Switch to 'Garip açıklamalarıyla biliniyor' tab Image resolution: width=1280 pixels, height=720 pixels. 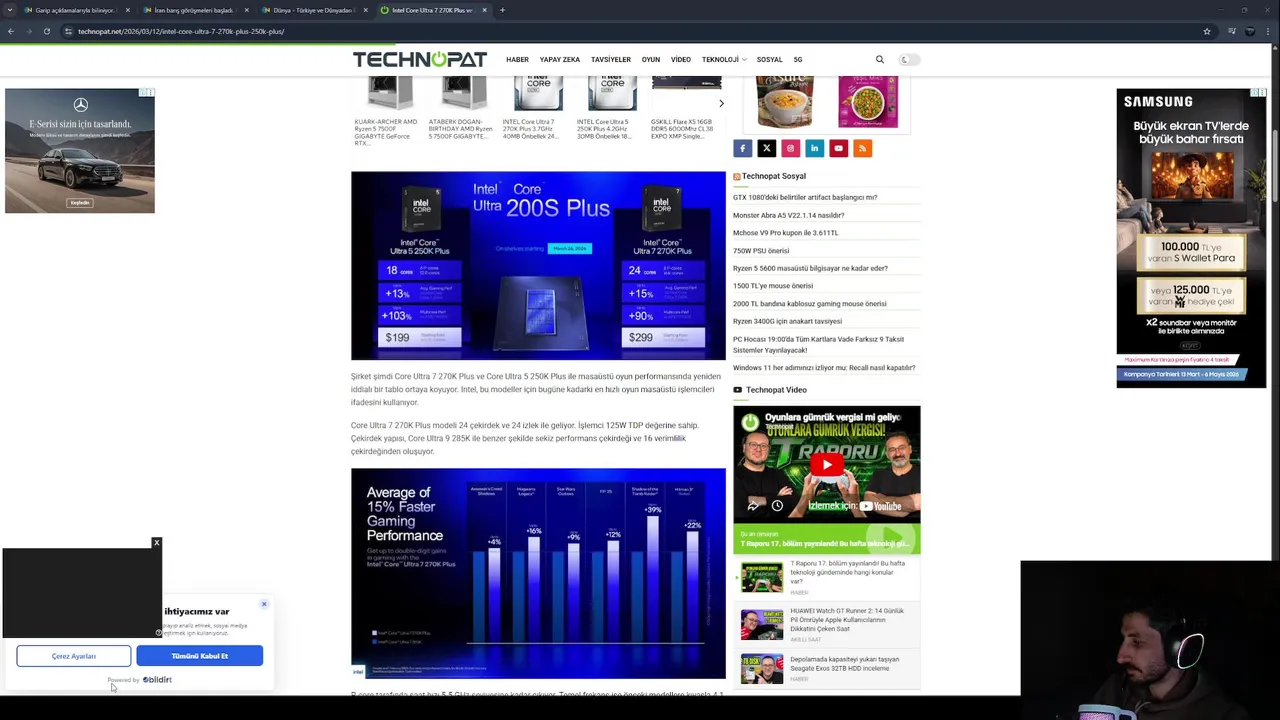coord(76,10)
